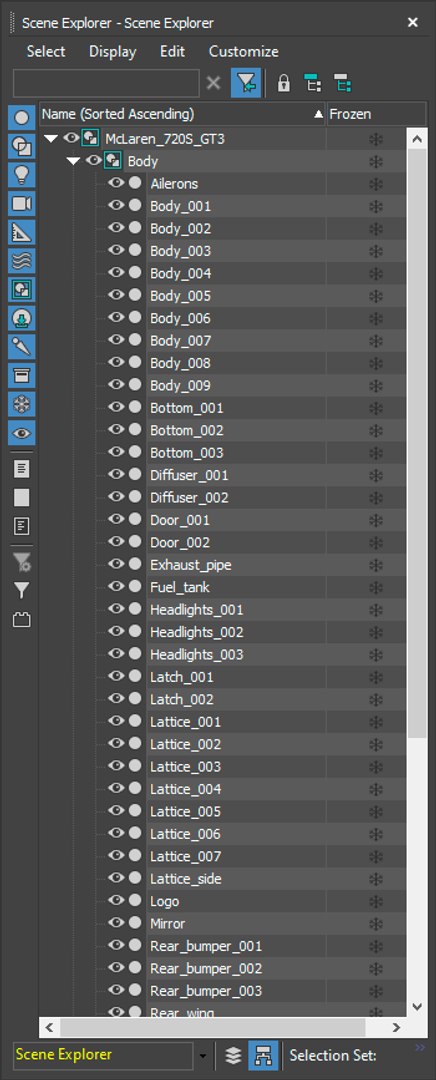Toggle Display Helpers filter icon
Screen dimensions: 436x1080
click(x=21, y=232)
